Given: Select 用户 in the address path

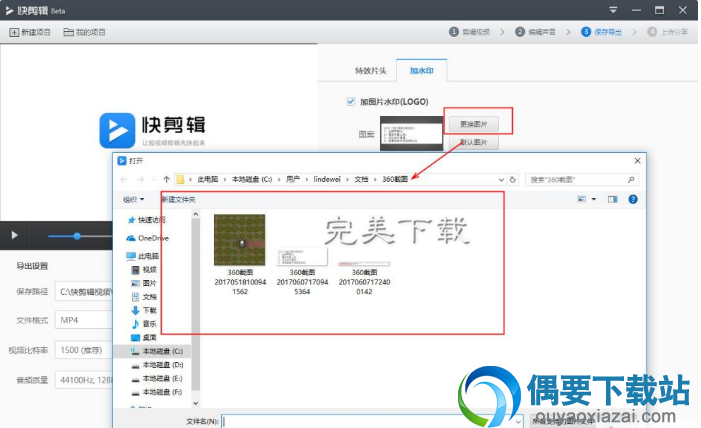Looking at the screenshot, I should [x=292, y=179].
